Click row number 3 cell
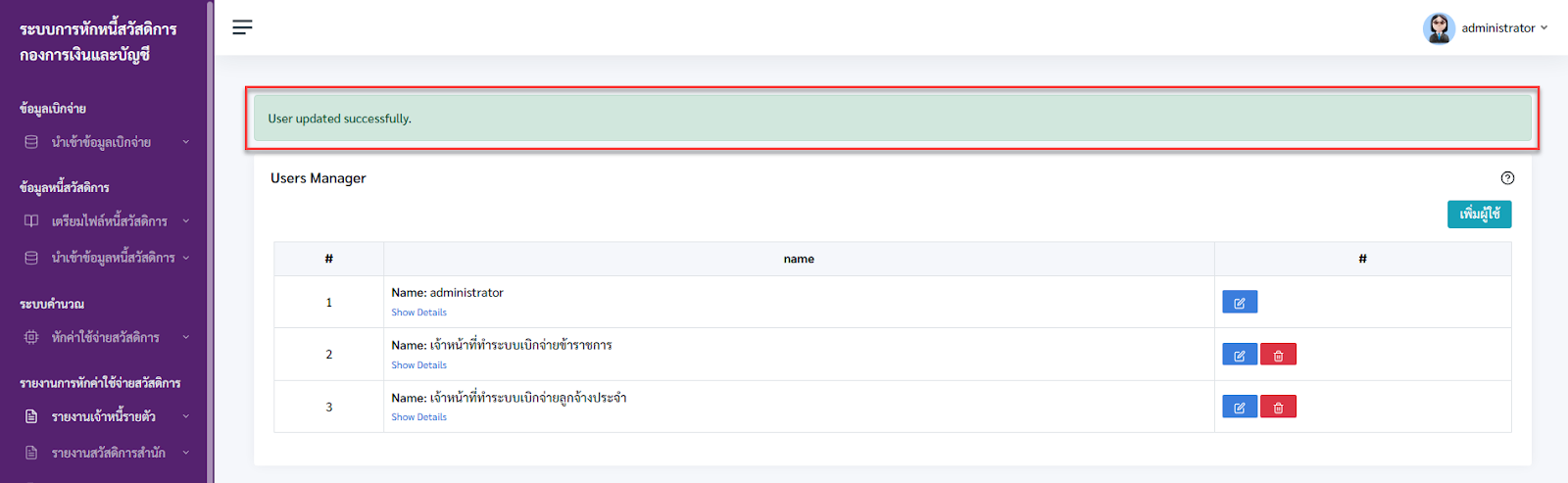Screen dimensions: 1568x483 click(x=328, y=407)
